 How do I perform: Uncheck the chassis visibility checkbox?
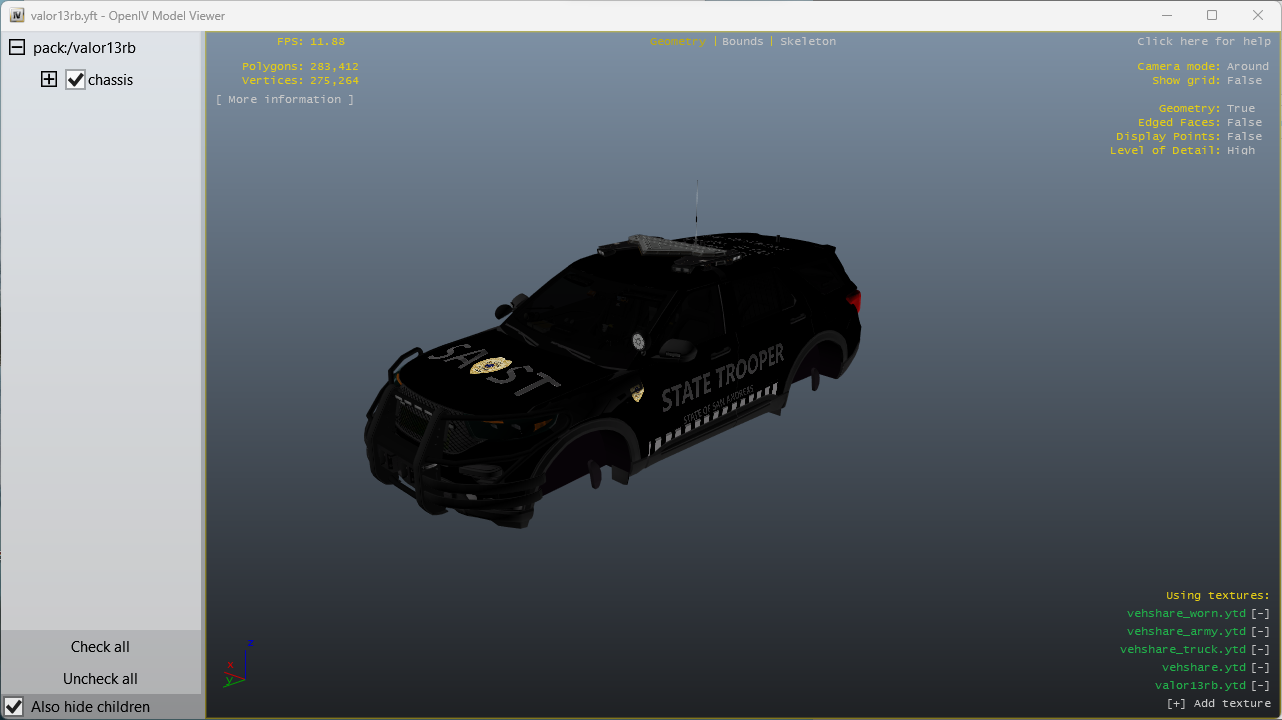pos(76,80)
